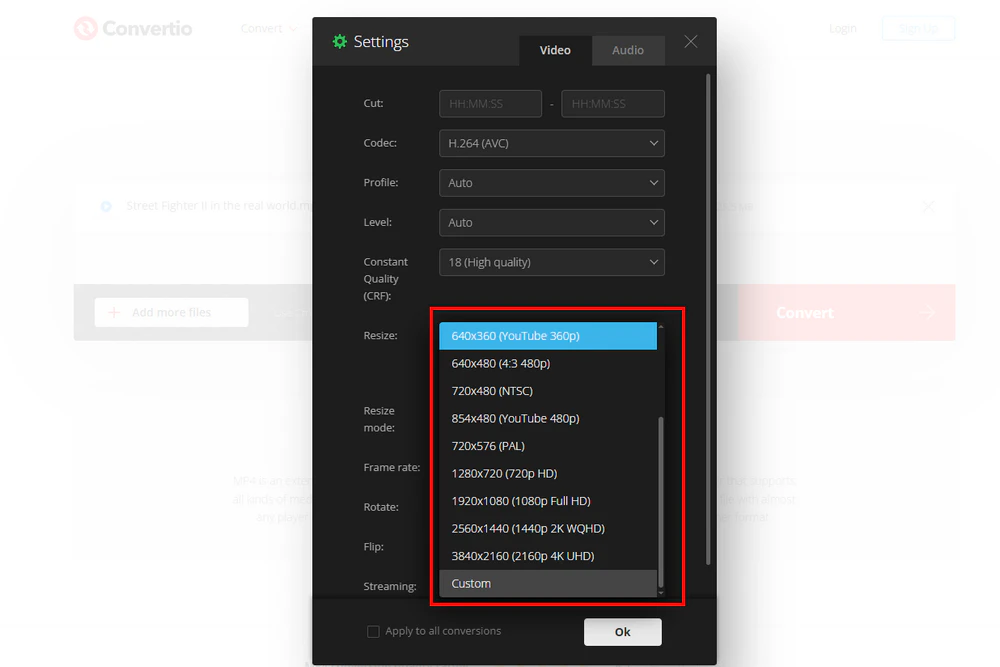Remove the Street Fighter file using its X icon

click(x=928, y=207)
